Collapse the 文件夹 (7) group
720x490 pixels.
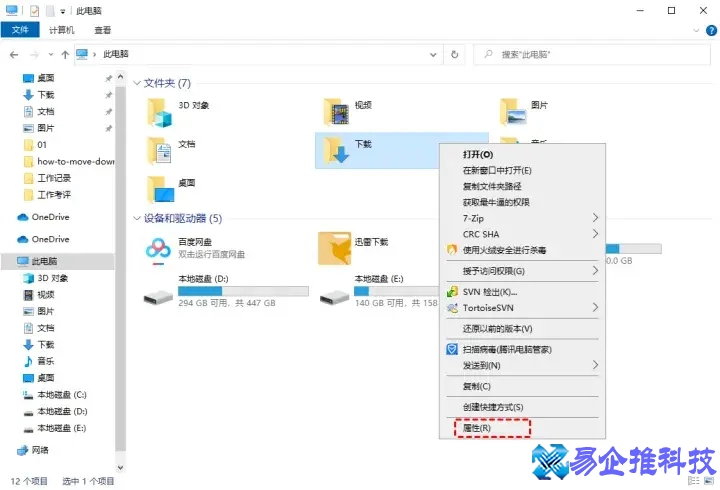(x=136, y=83)
